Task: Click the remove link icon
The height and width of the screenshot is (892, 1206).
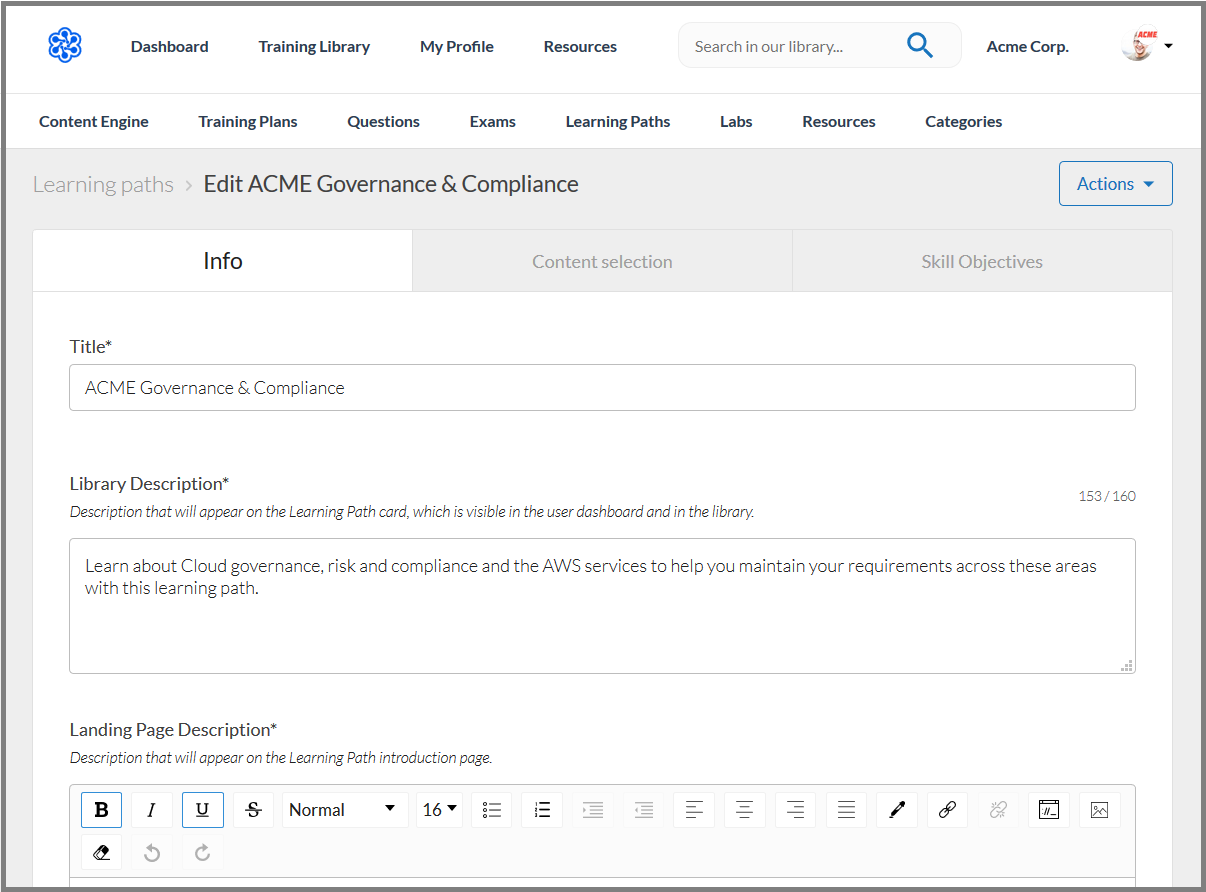Action: coord(998,810)
